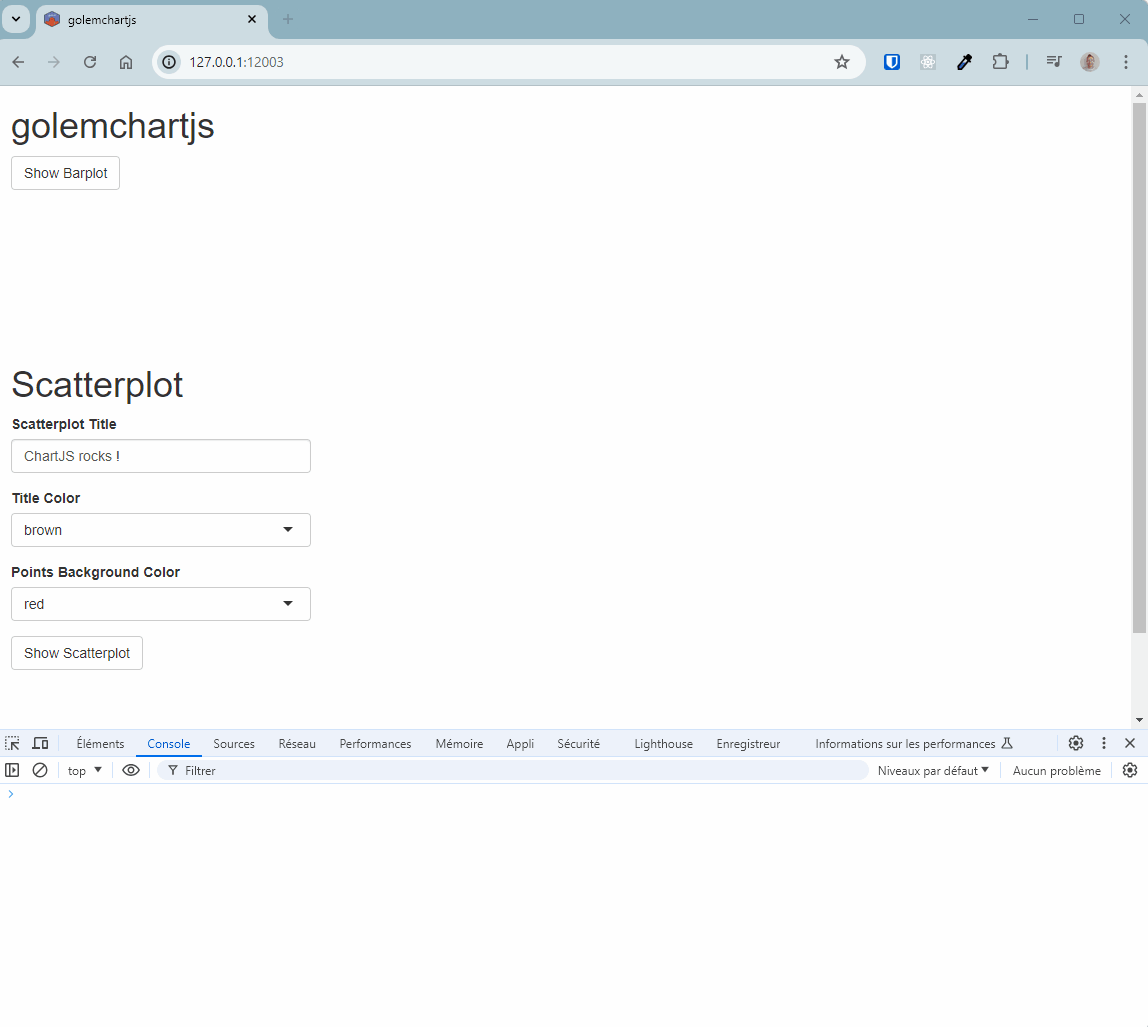The image size is (1148, 1027).
Task: Focus the Scatterplot Title input field
Action: (161, 456)
